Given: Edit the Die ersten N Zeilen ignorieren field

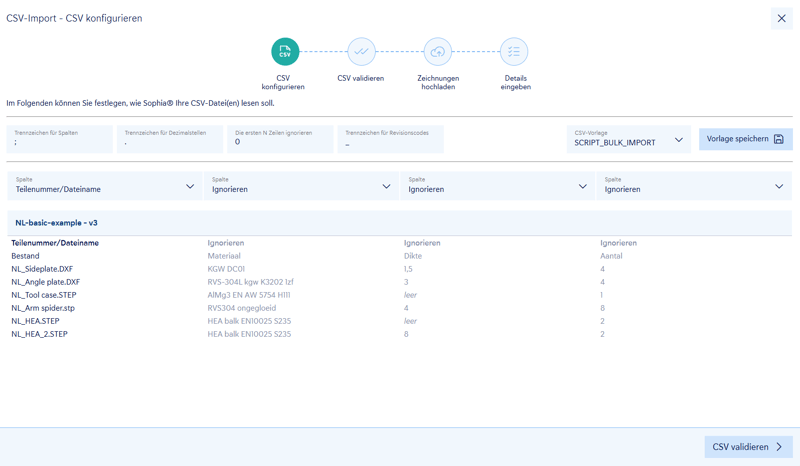Looking at the screenshot, I should pos(280,139).
